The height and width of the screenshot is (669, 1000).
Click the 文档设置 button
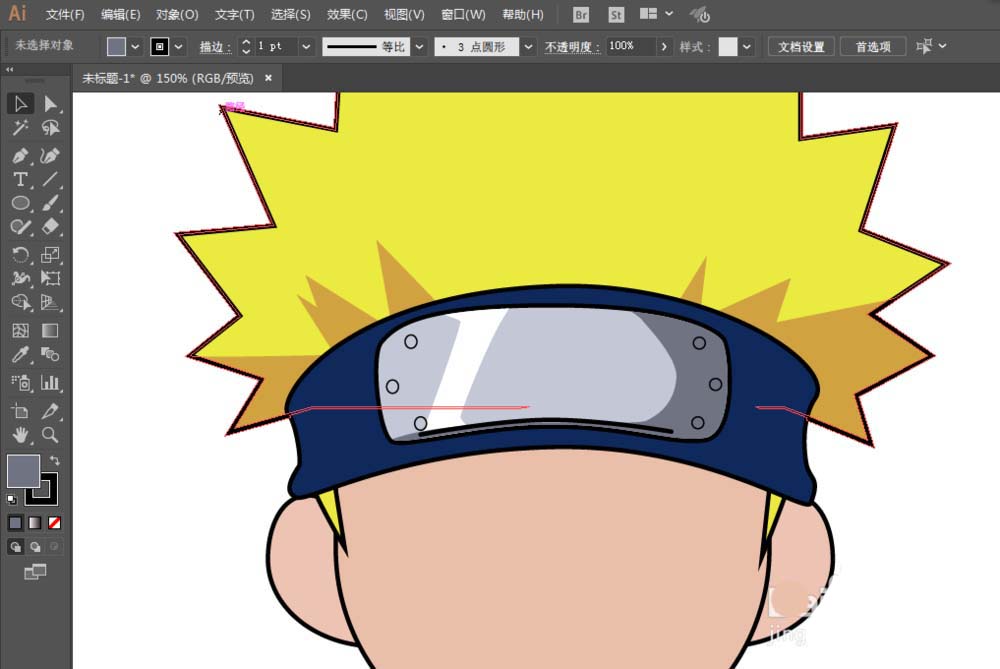coord(801,47)
